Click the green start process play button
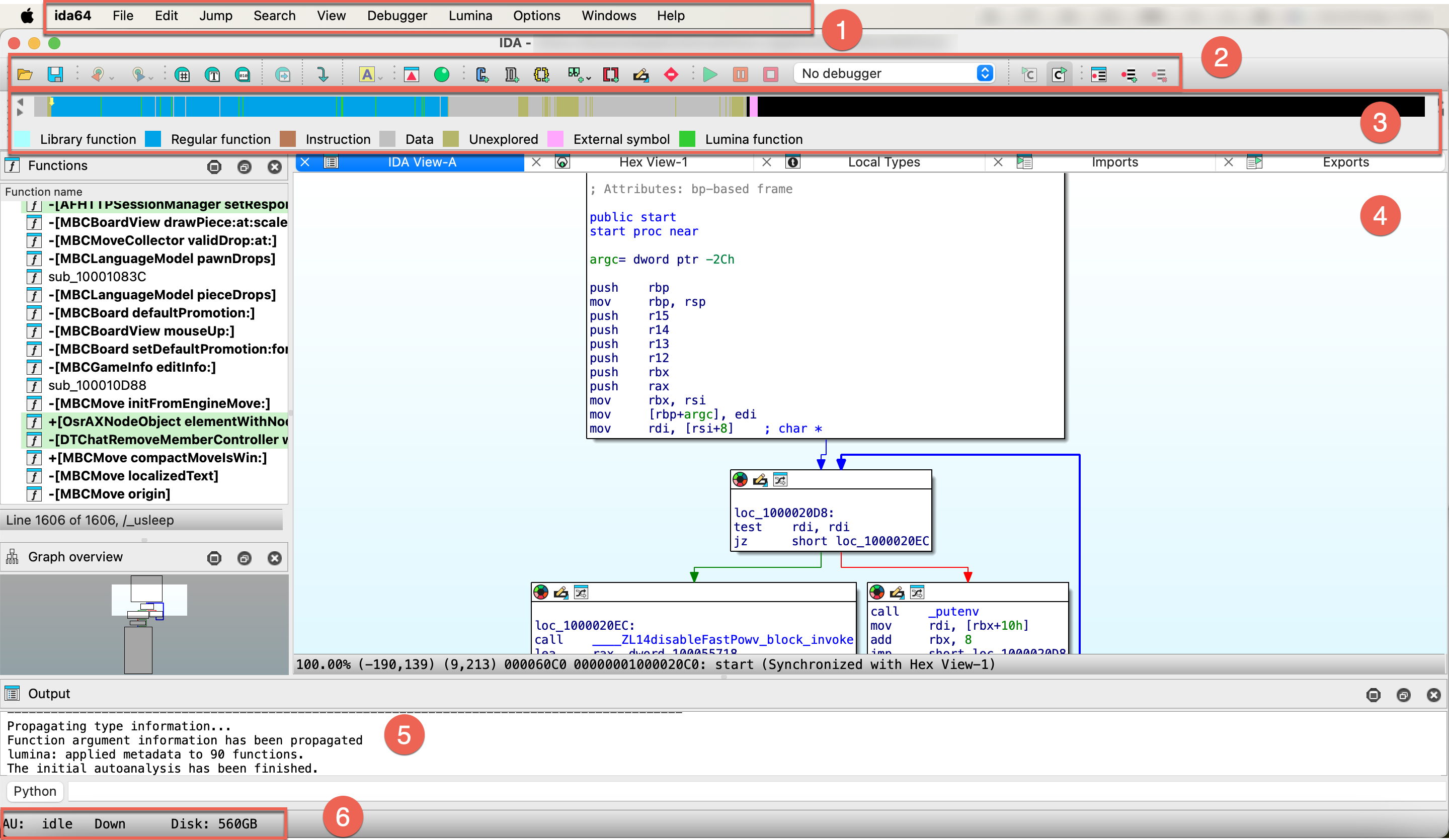 [x=710, y=74]
